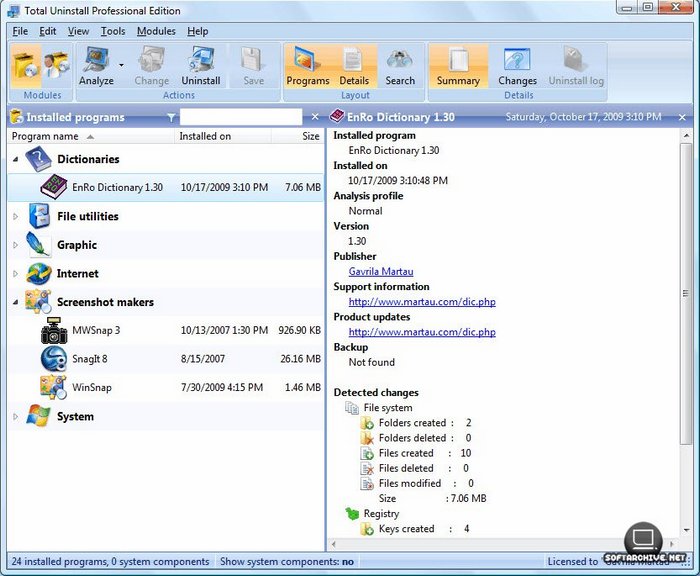Image resolution: width=700 pixels, height=576 pixels.
Task: Open the View menu
Action: pyautogui.click(x=78, y=31)
